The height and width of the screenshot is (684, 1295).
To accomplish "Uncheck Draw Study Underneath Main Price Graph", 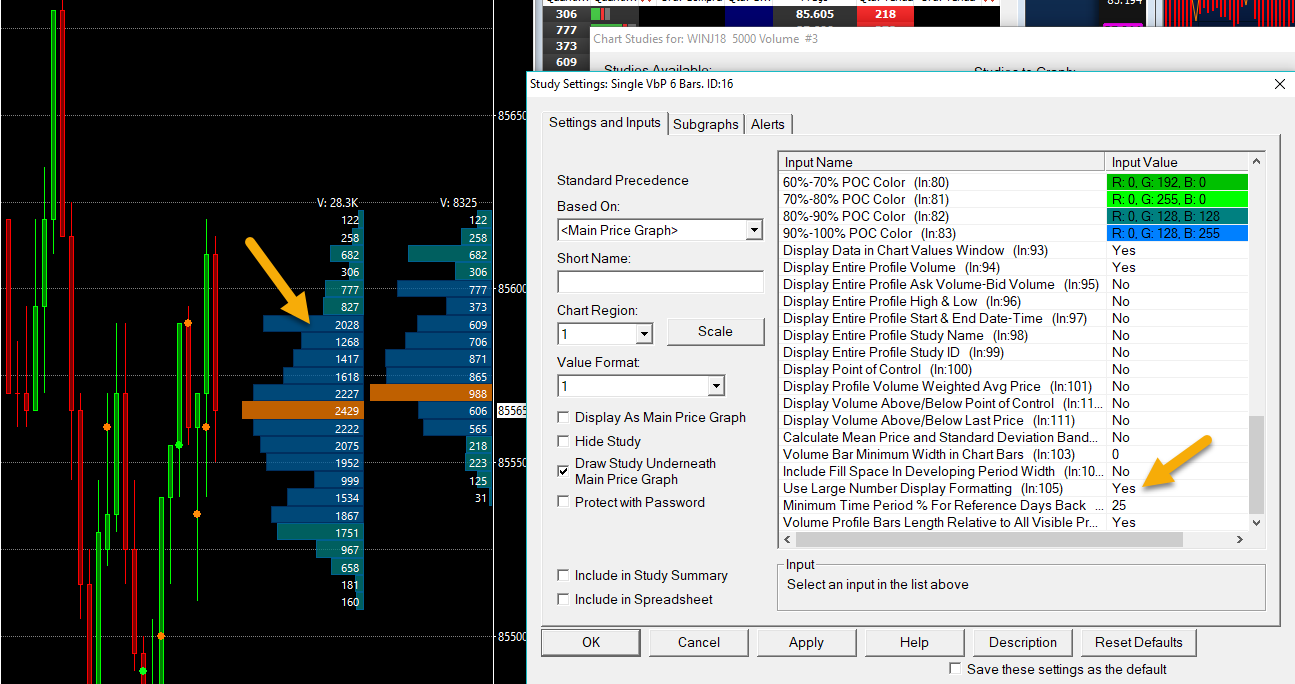I will [x=564, y=471].
